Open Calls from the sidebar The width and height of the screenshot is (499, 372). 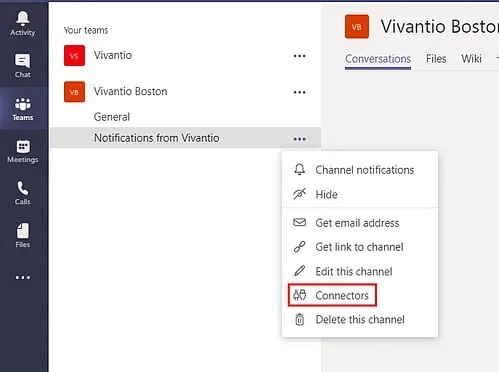[x=23, y=193]
